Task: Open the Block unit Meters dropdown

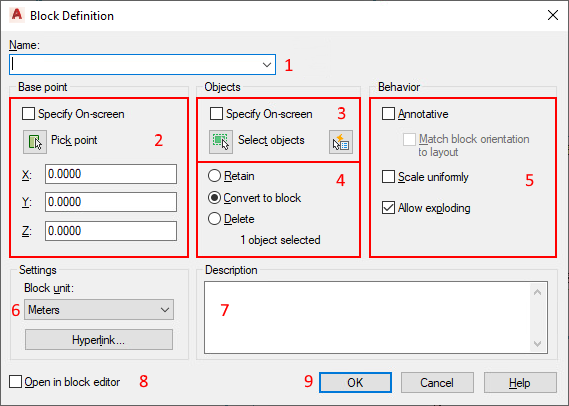Action: click(99, 310)
